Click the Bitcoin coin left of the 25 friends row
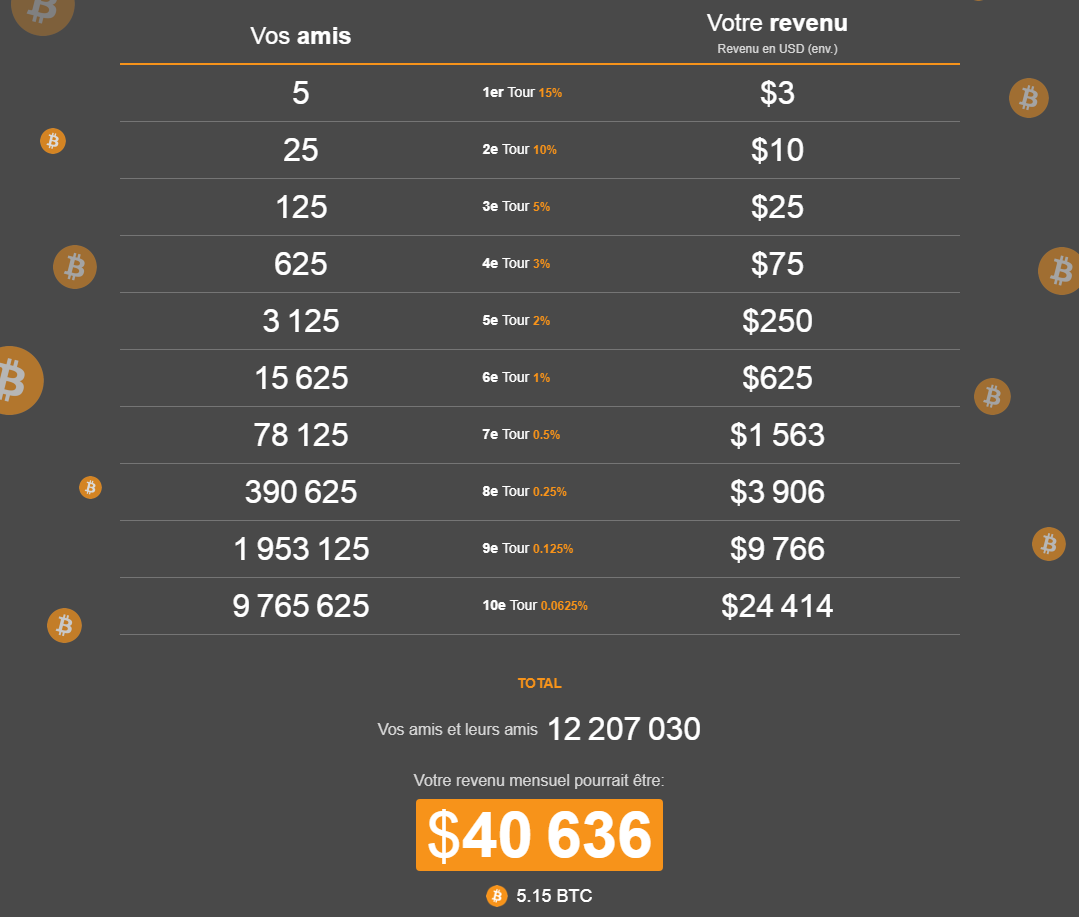The height and width of the screenshot is (917, 1079). pyautogui.click(x=53, y=141)
